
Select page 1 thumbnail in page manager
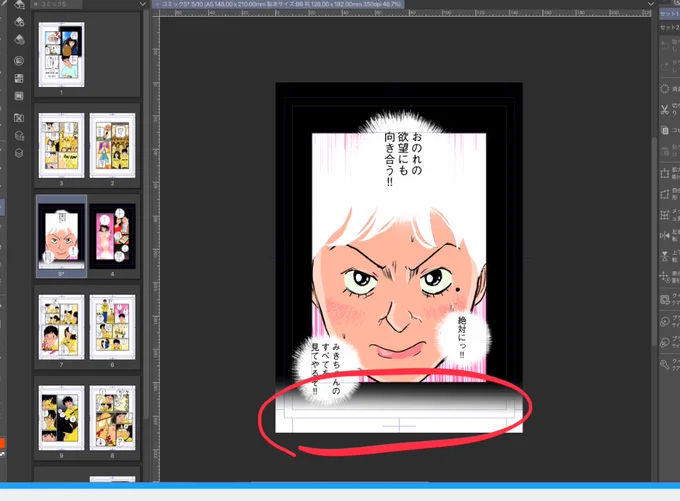61,55
